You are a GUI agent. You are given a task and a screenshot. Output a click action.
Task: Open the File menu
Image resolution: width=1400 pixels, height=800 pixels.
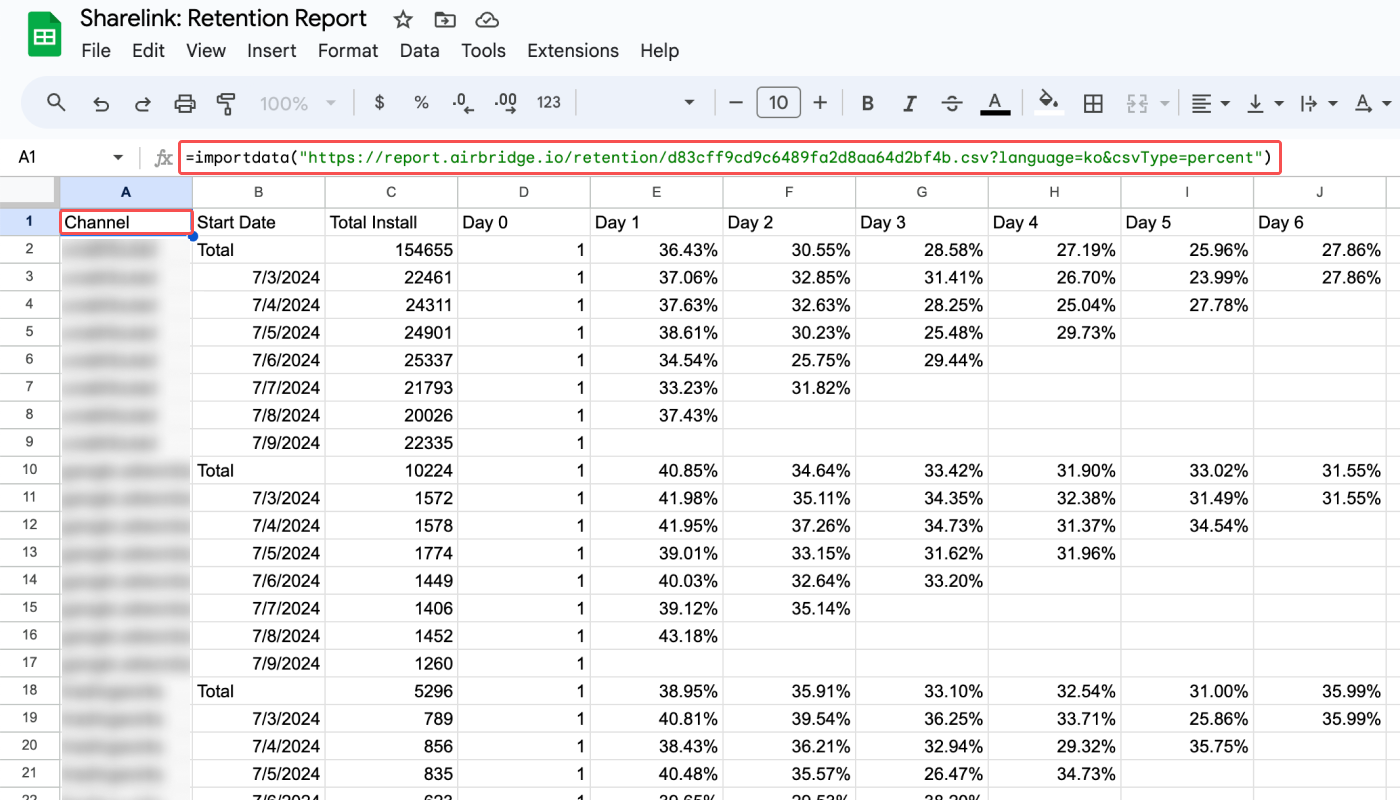point(96,50)
